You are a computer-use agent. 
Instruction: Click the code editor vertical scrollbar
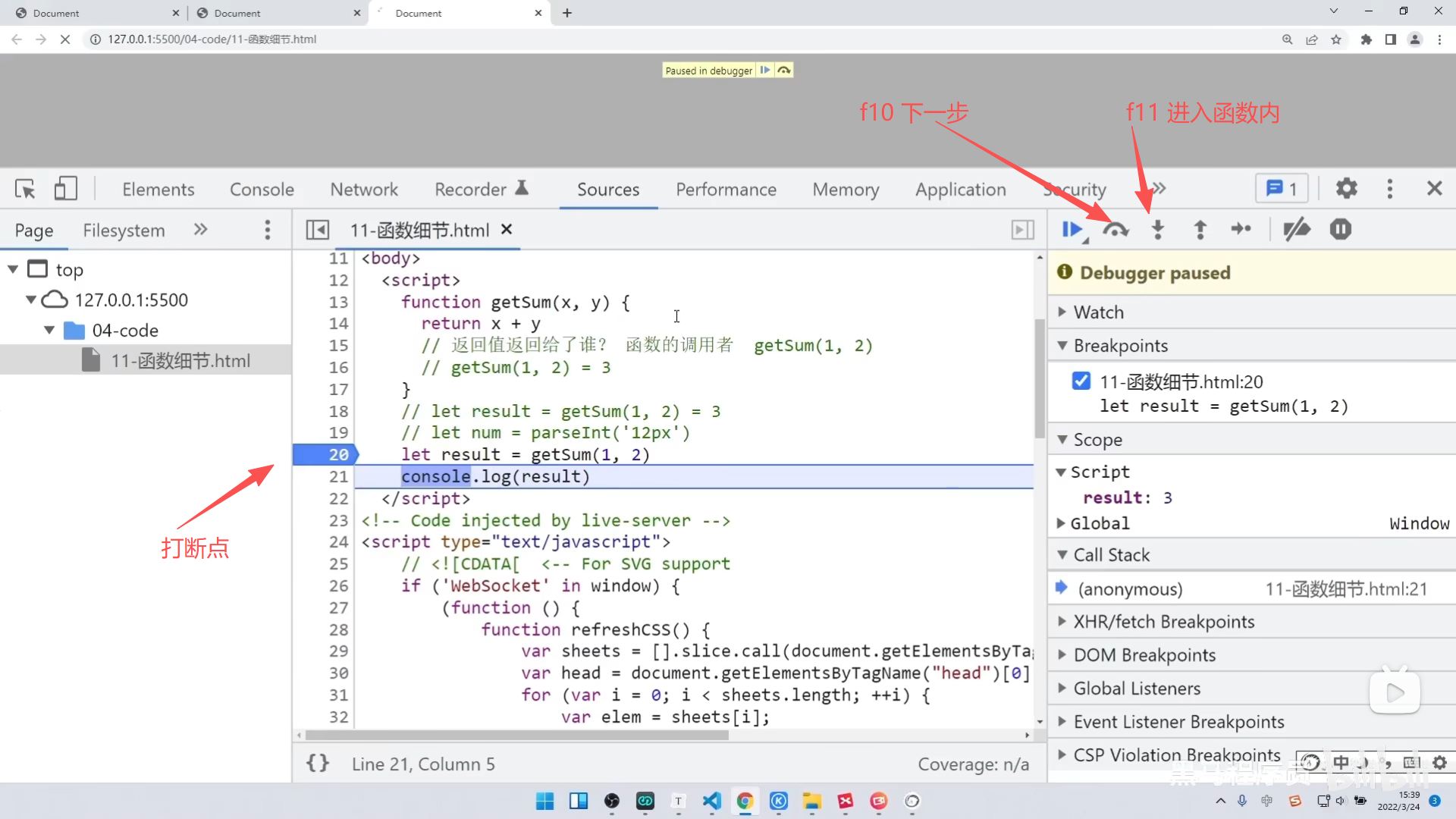(1040, 379)
